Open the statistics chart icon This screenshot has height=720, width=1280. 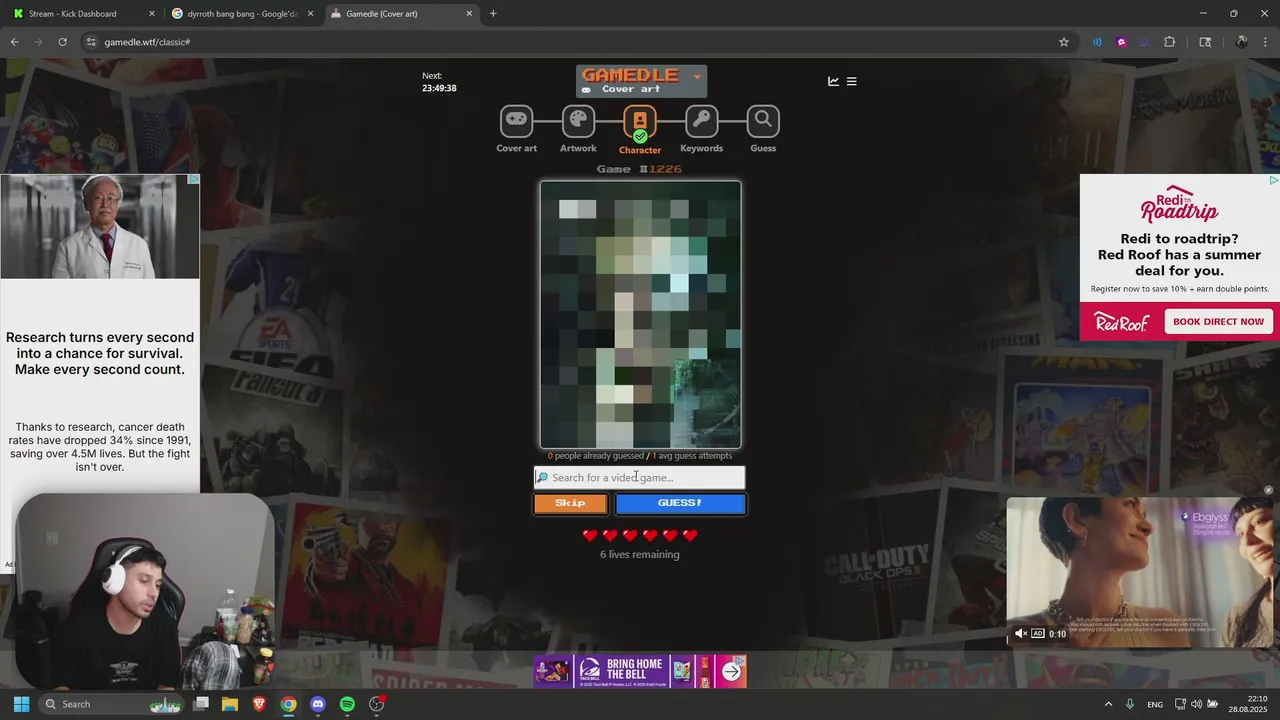click(833, 81)
